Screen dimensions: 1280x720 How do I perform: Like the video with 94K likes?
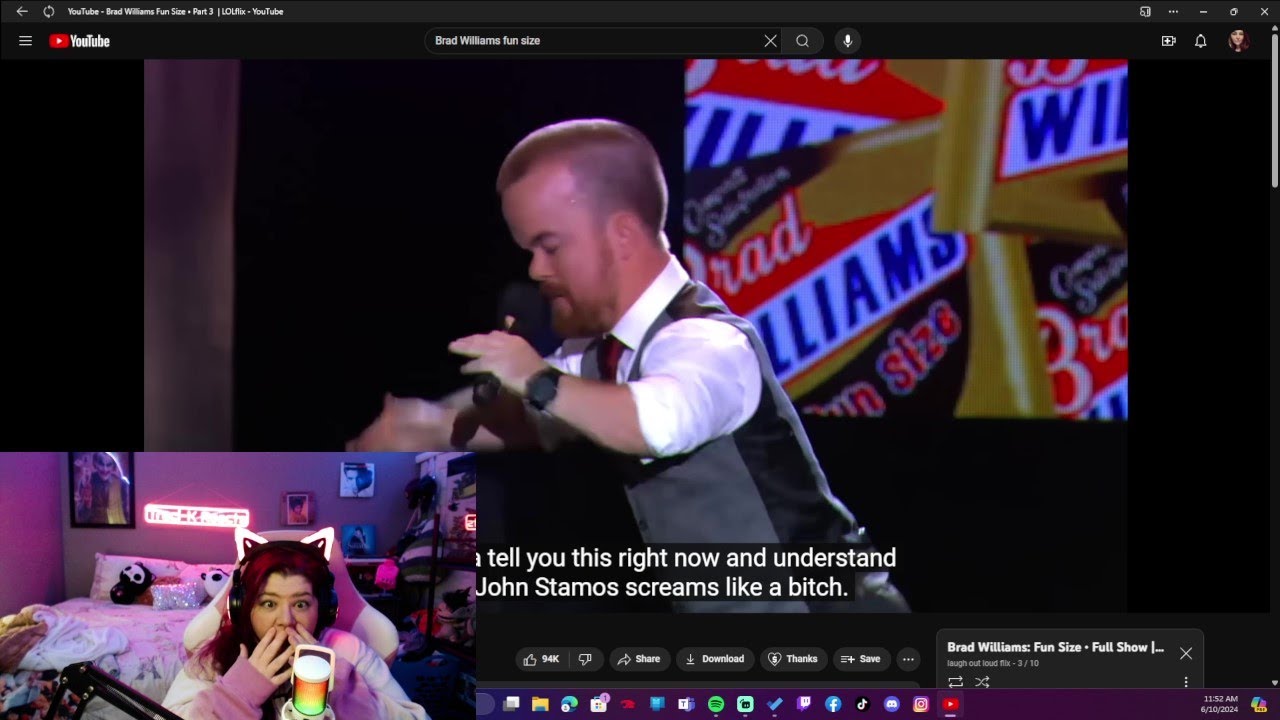pyautogui.click(x=541, y=659)
